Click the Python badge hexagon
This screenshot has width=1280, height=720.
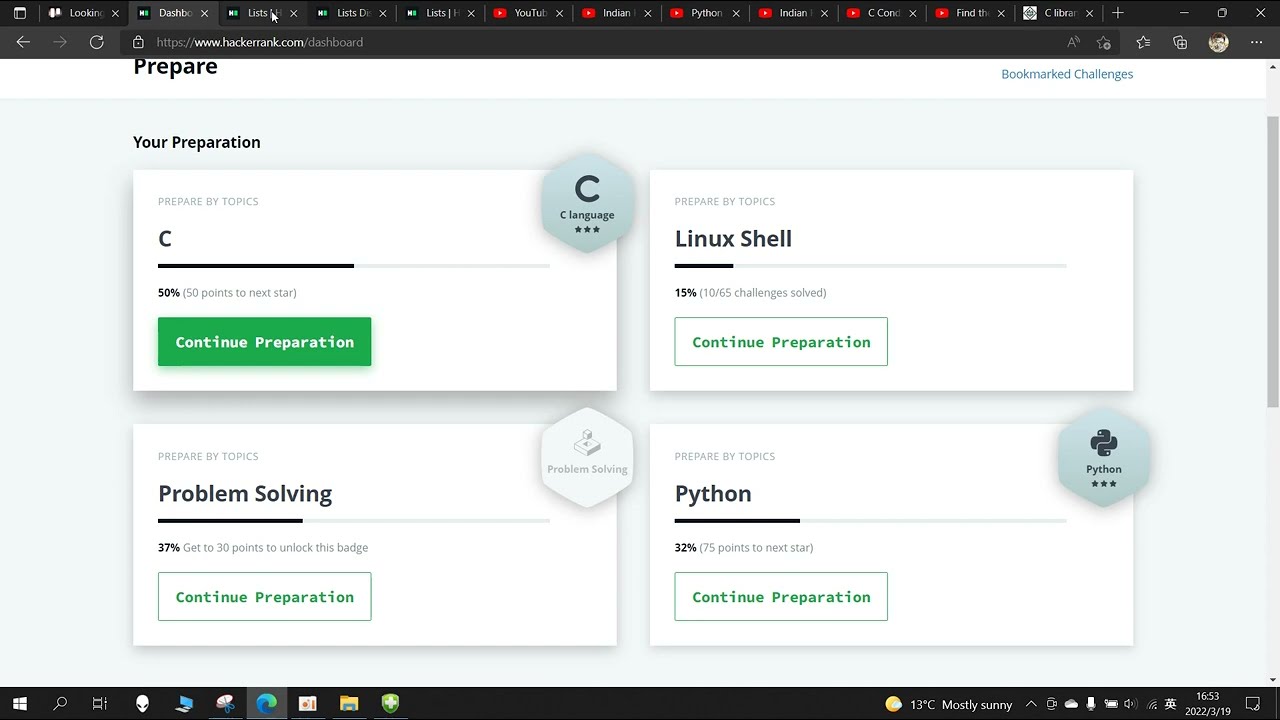pyautogui.click(x=1104, y=458)
